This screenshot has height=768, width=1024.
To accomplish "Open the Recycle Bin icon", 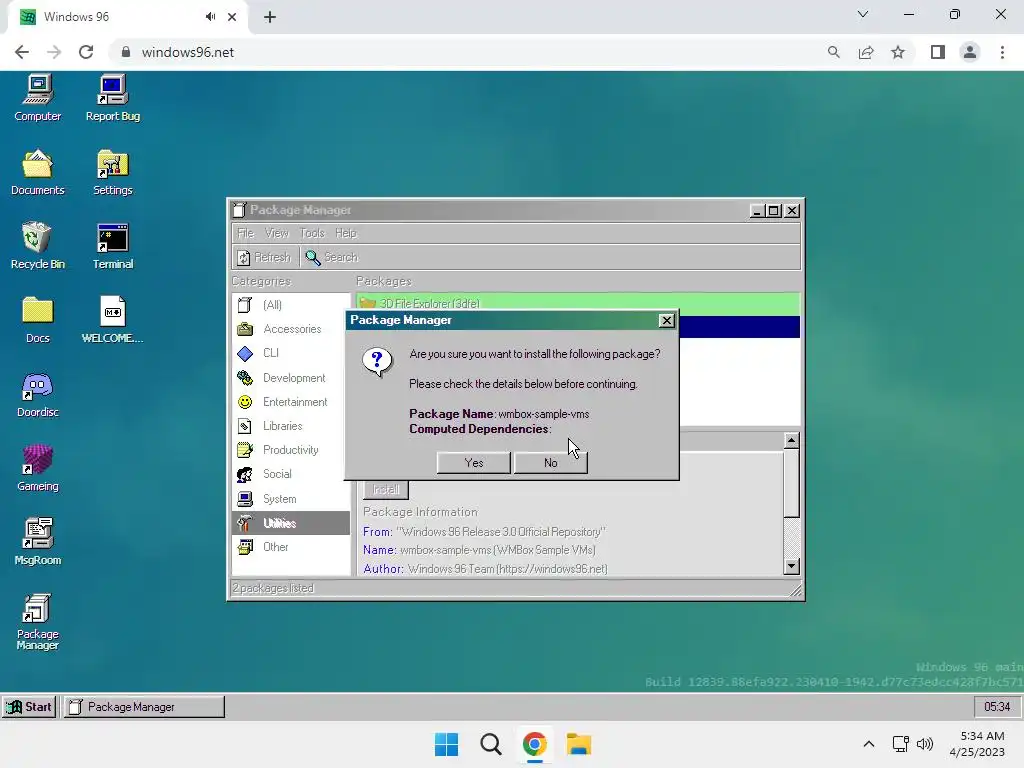I will tap(38, 246).
